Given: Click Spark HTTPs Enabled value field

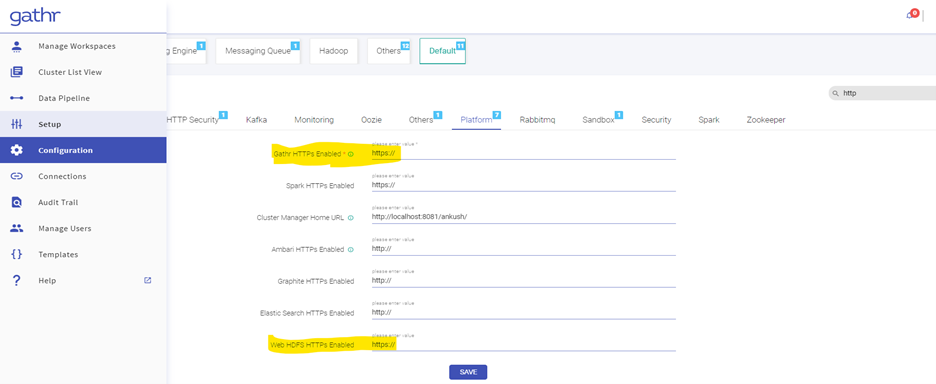Looking at the screenshot, I should 524,185.
